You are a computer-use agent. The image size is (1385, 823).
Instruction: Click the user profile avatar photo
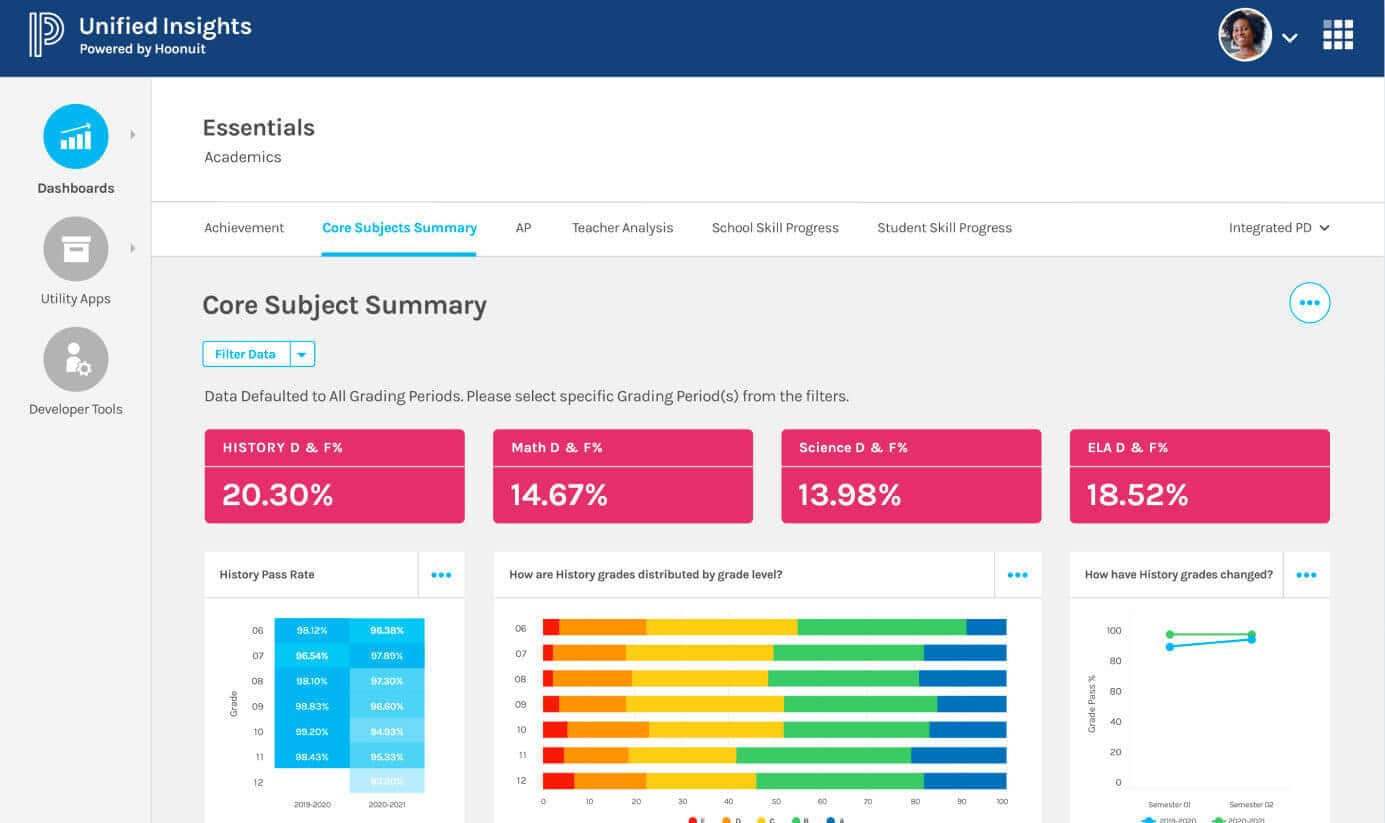click(x=1245, y=35)
